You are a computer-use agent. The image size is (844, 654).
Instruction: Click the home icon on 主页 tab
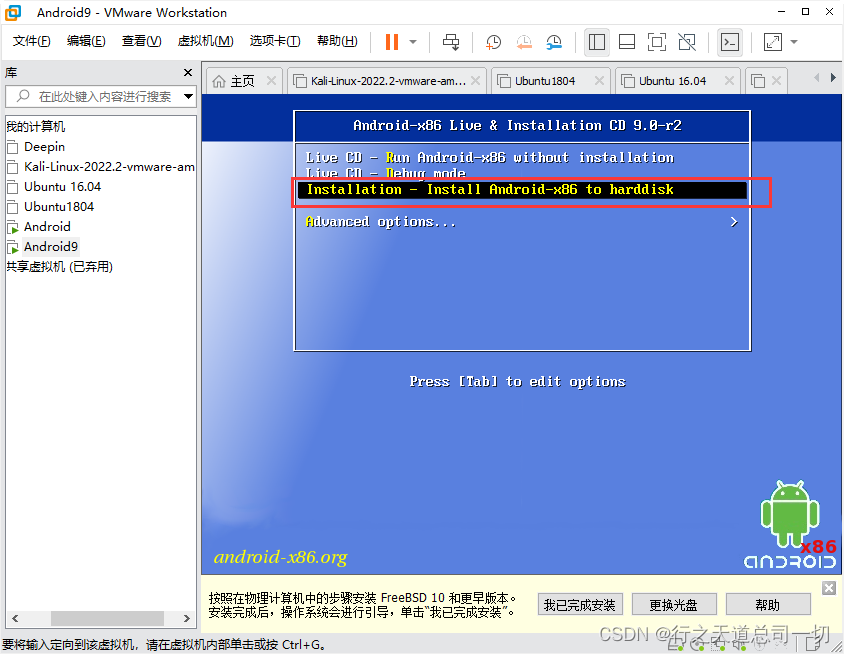(219, 81)
